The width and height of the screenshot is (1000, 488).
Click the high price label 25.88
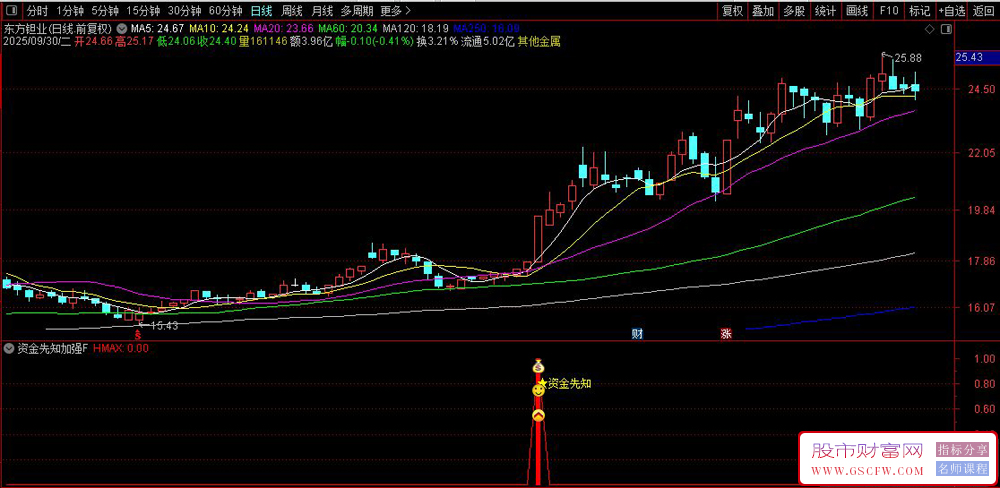(908, 59)
